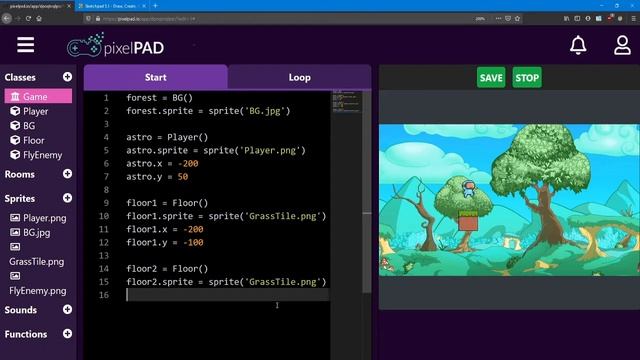Select the Player.png sprite
640x360 pixels.
(x=44, y=218)
